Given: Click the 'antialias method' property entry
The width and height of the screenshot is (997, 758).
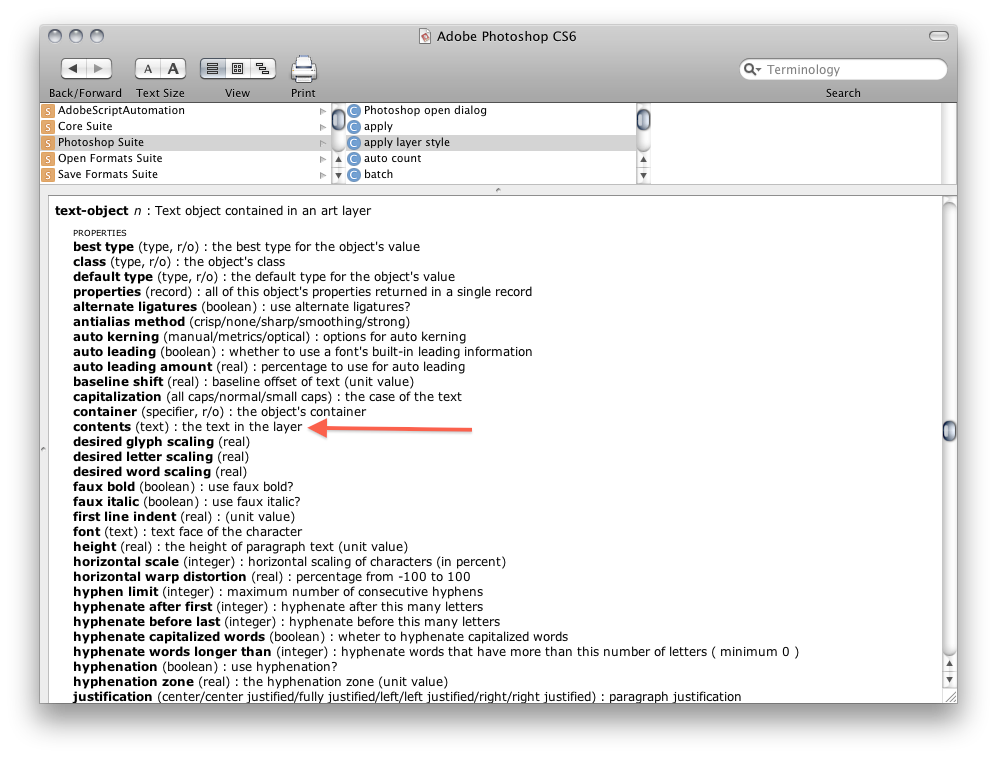Looking at the screenshot, I should click(x=242, y=322).
